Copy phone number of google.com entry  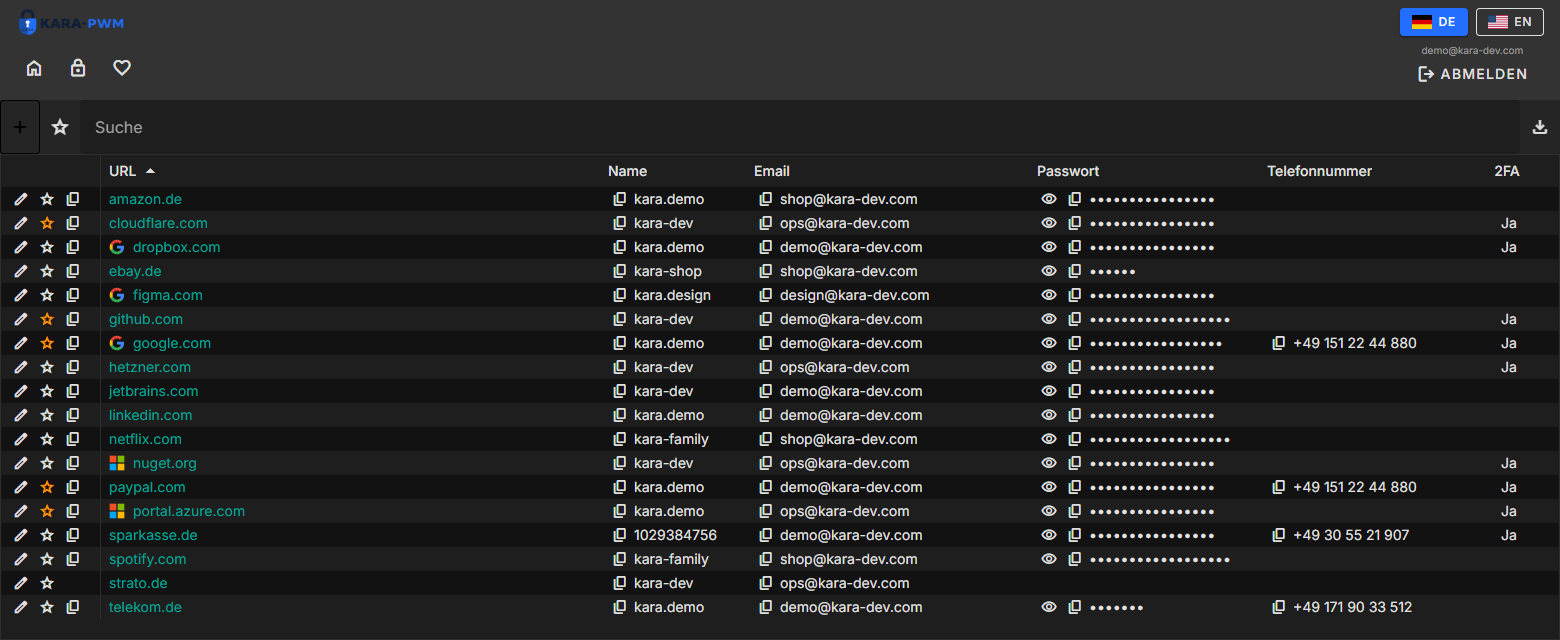1279,343
